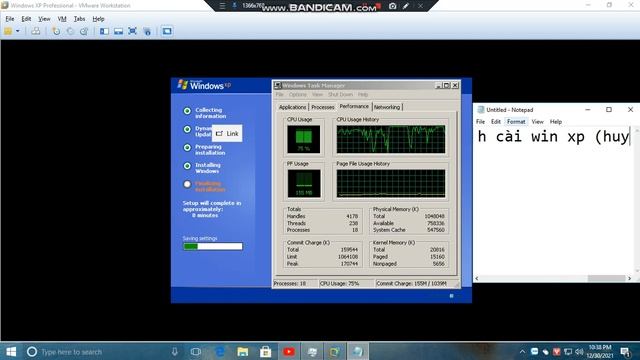Open Task Manager Help menu

[363, 94]
